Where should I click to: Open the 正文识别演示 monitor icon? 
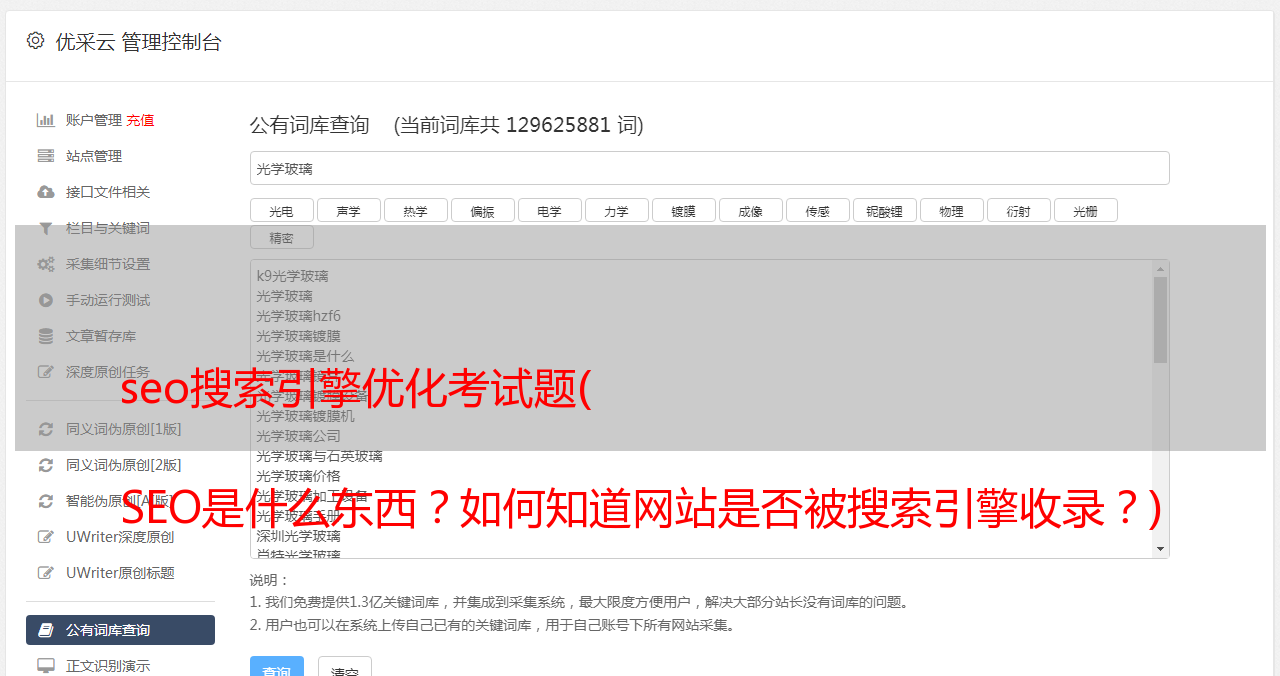(46, 665)
